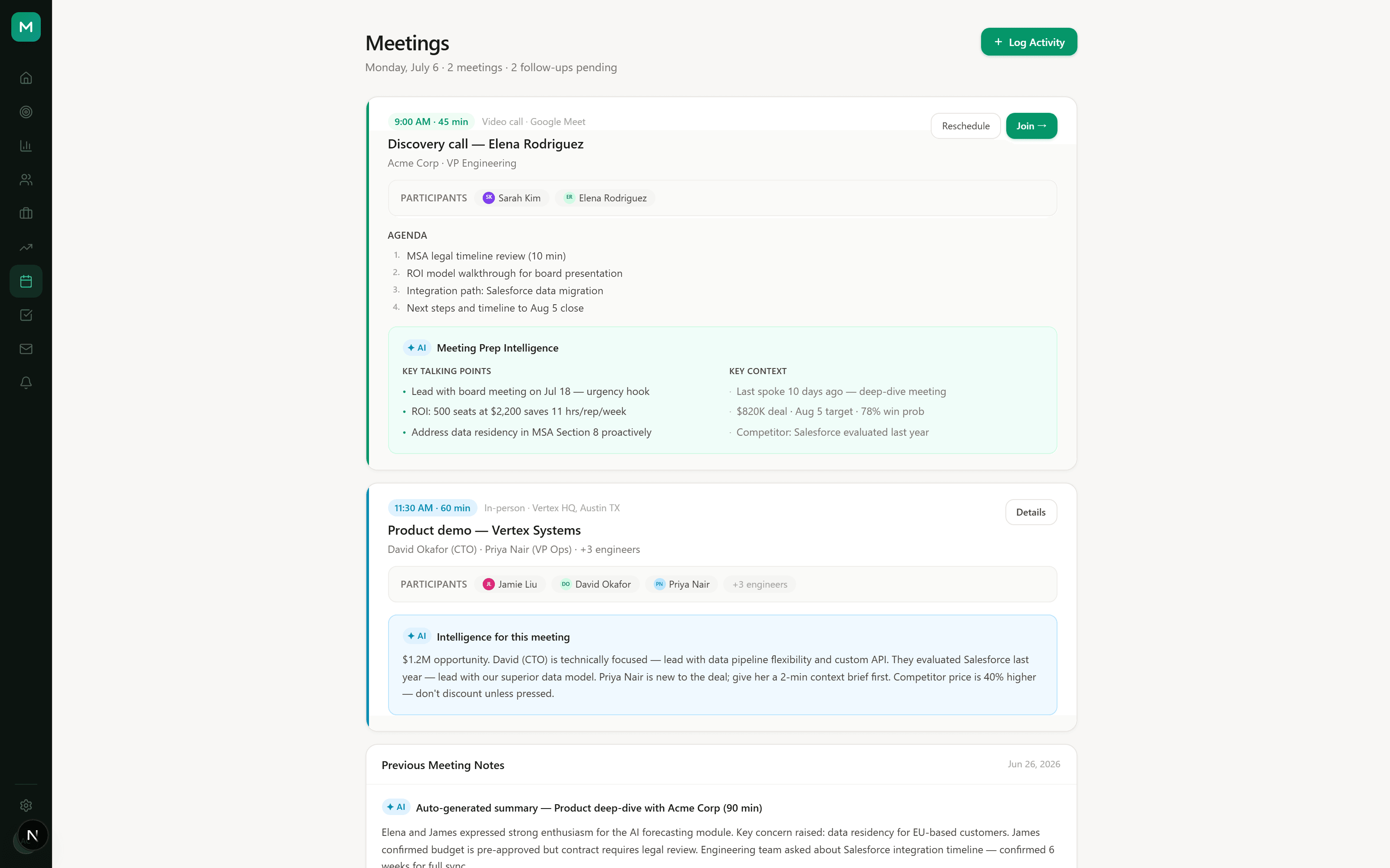Click agenda item ROI model walkthrough
Viewport: 1390px width, 868px height.
(514, 273)
